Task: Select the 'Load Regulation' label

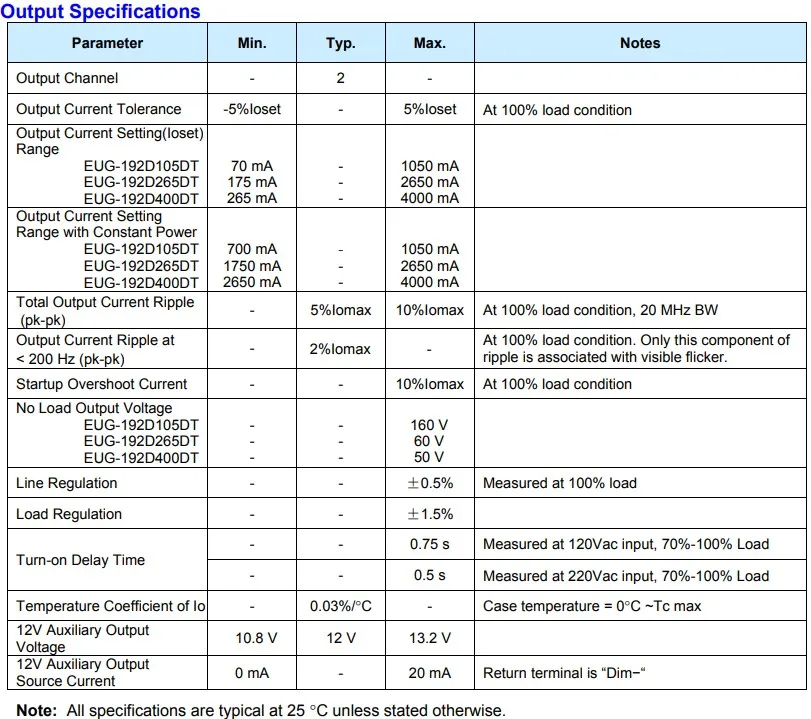Action: [x=69, y=514]
